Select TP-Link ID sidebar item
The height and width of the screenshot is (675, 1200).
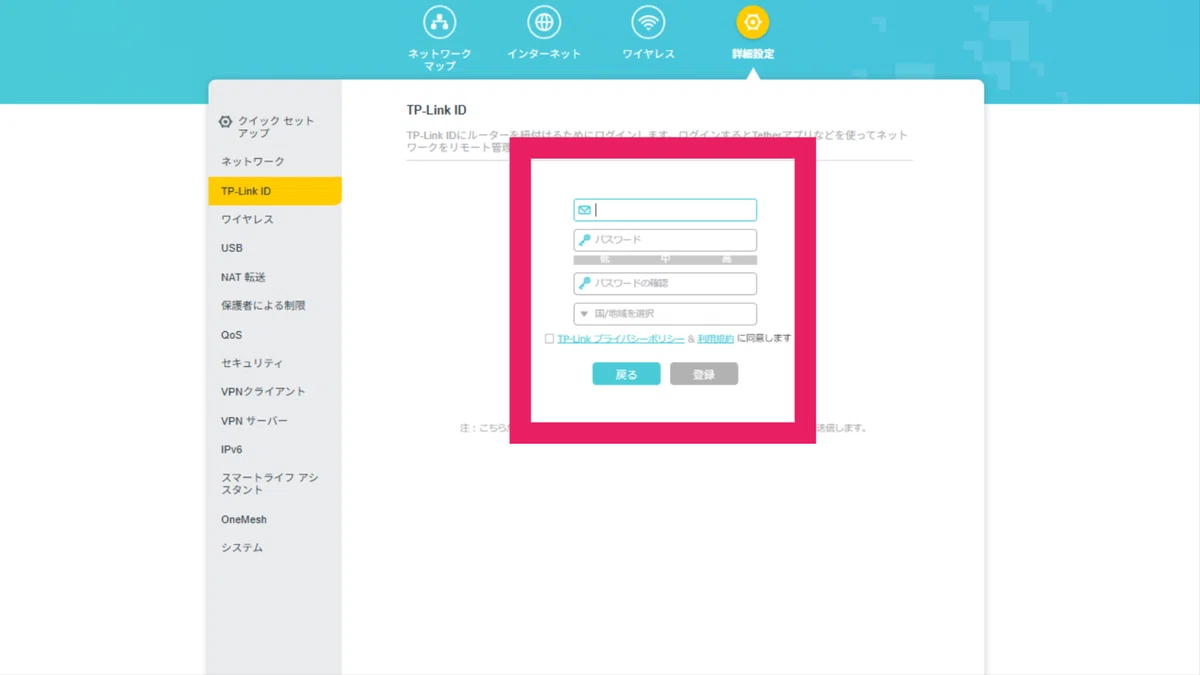[x=275, y=191]
